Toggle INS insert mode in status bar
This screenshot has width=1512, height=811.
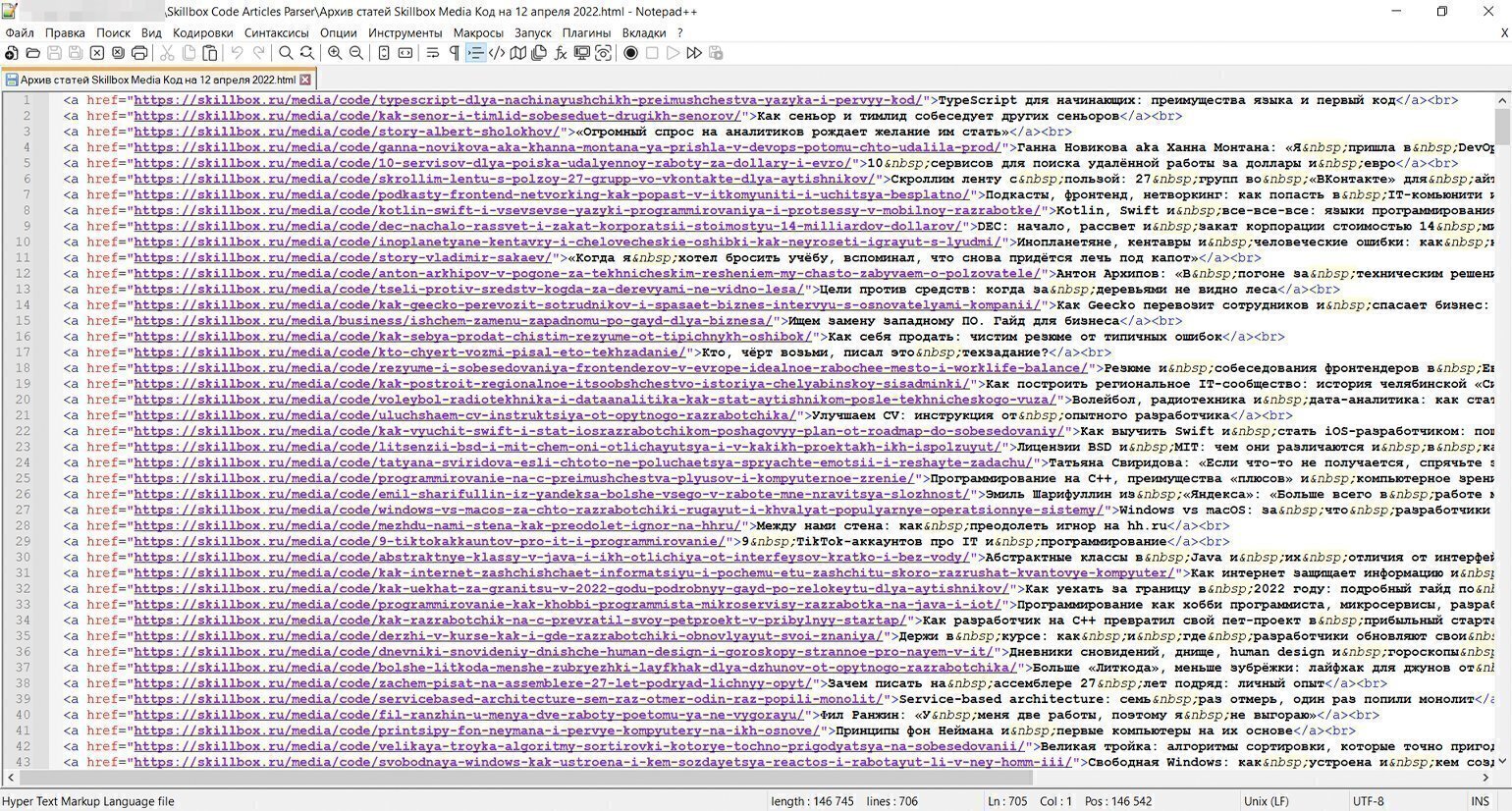tap(1480, 801)
